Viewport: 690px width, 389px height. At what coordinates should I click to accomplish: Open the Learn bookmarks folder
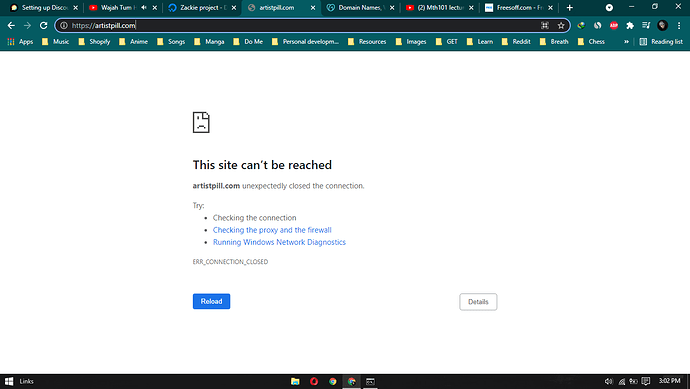coord(480,42)
